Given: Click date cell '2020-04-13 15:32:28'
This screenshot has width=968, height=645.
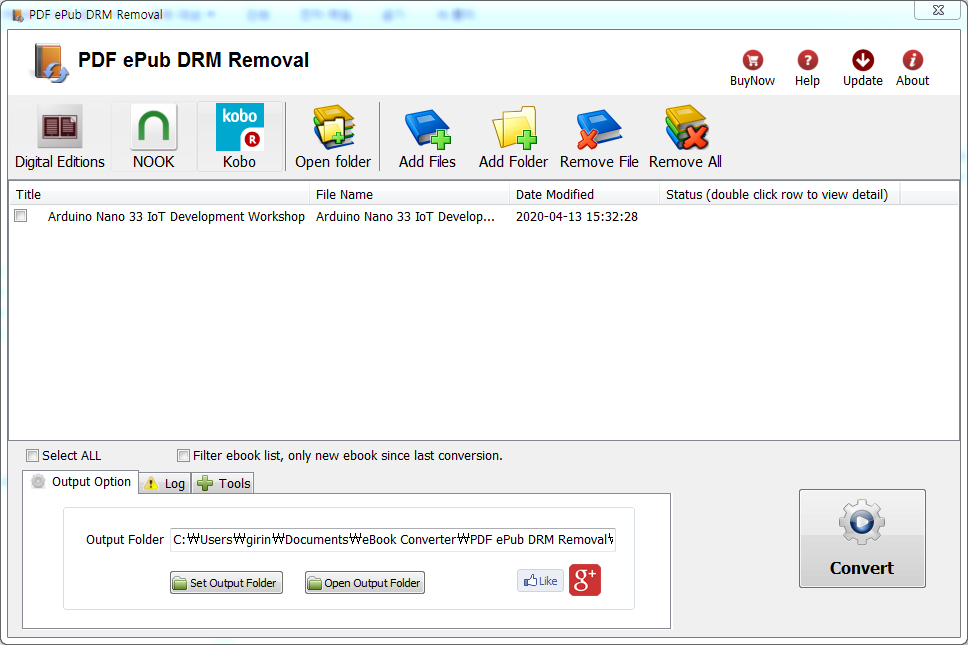Looking at the screenshot, I should (x=577, y=217).
